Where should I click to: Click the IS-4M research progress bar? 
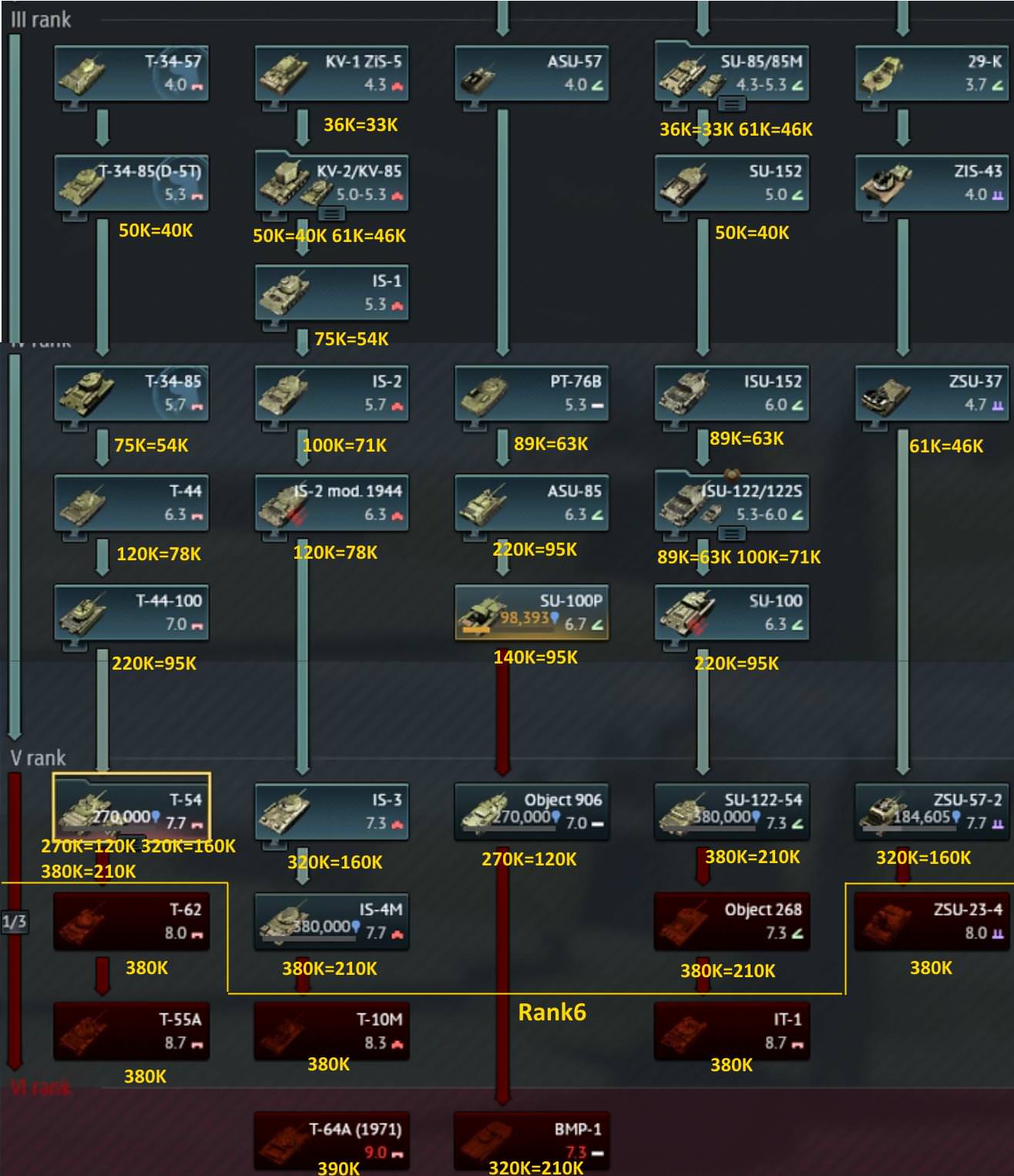(308, 939)
